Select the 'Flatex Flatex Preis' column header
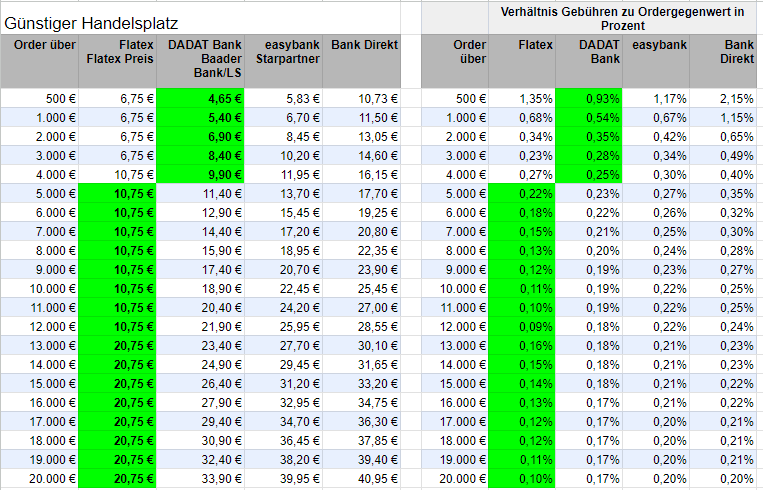 (x=118, y=61)
